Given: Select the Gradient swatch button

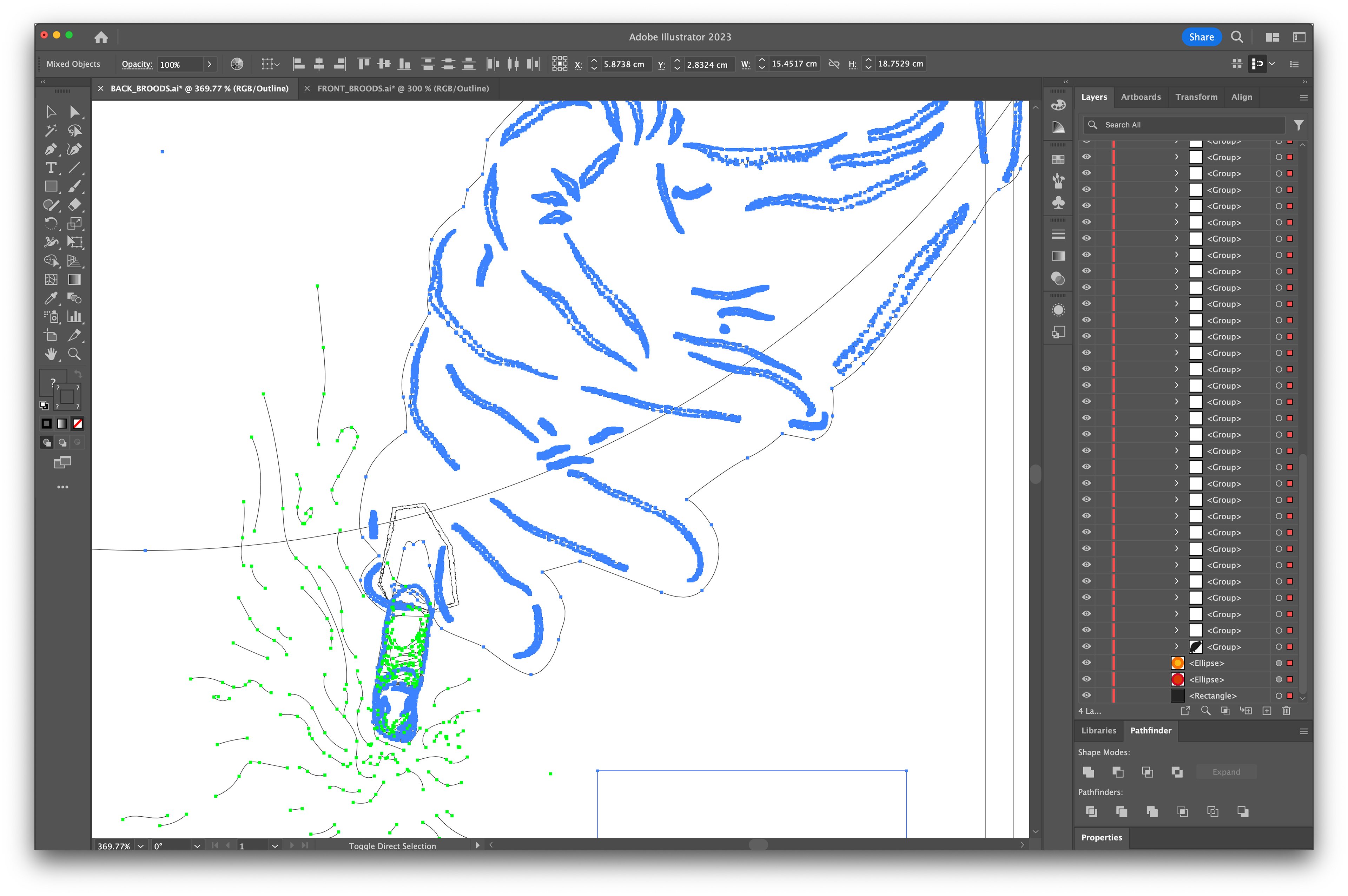Looking at the screenshot, I should coord(62,423).
